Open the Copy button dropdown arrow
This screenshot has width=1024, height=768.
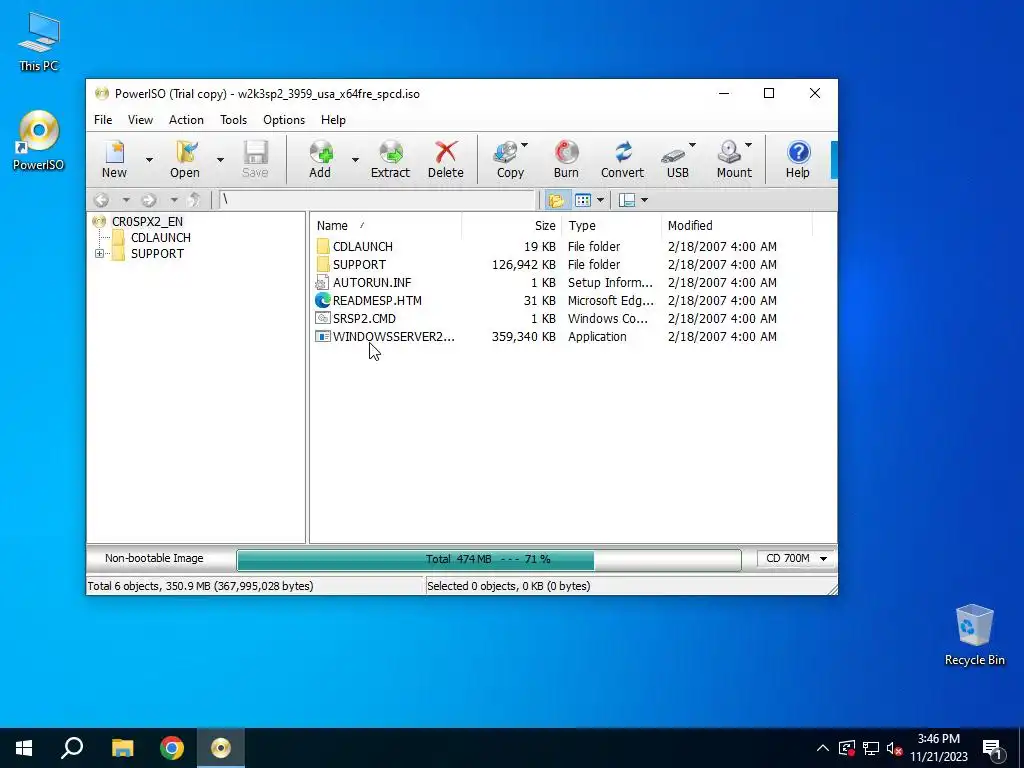pos(524,145)
